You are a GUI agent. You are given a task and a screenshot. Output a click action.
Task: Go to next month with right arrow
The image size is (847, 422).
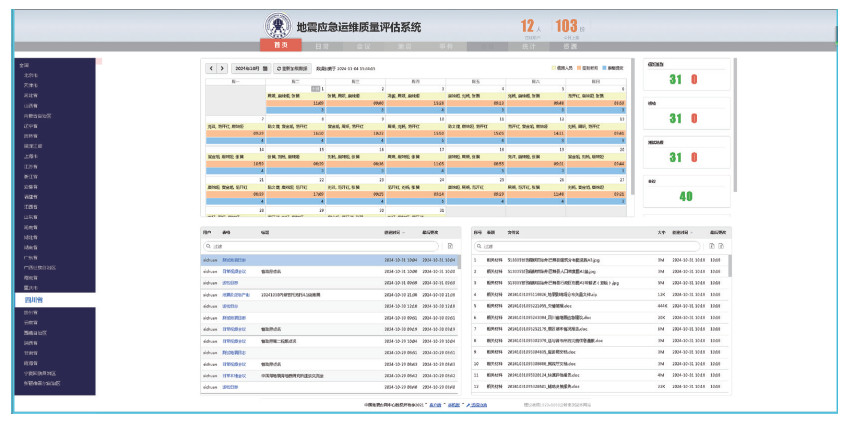(222, 69)
